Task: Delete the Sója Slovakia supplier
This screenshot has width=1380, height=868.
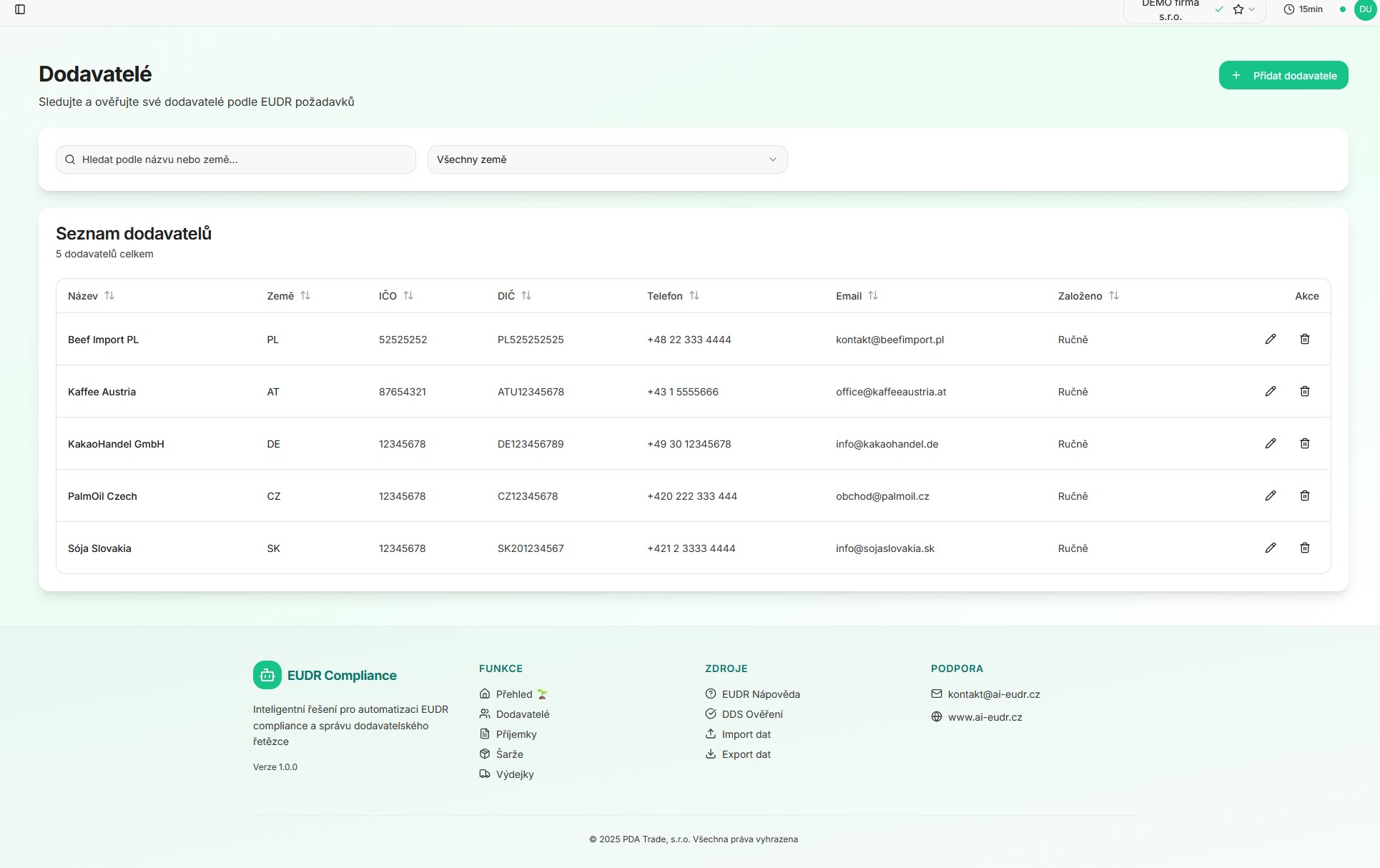Action: click(x=1304, y=548)
